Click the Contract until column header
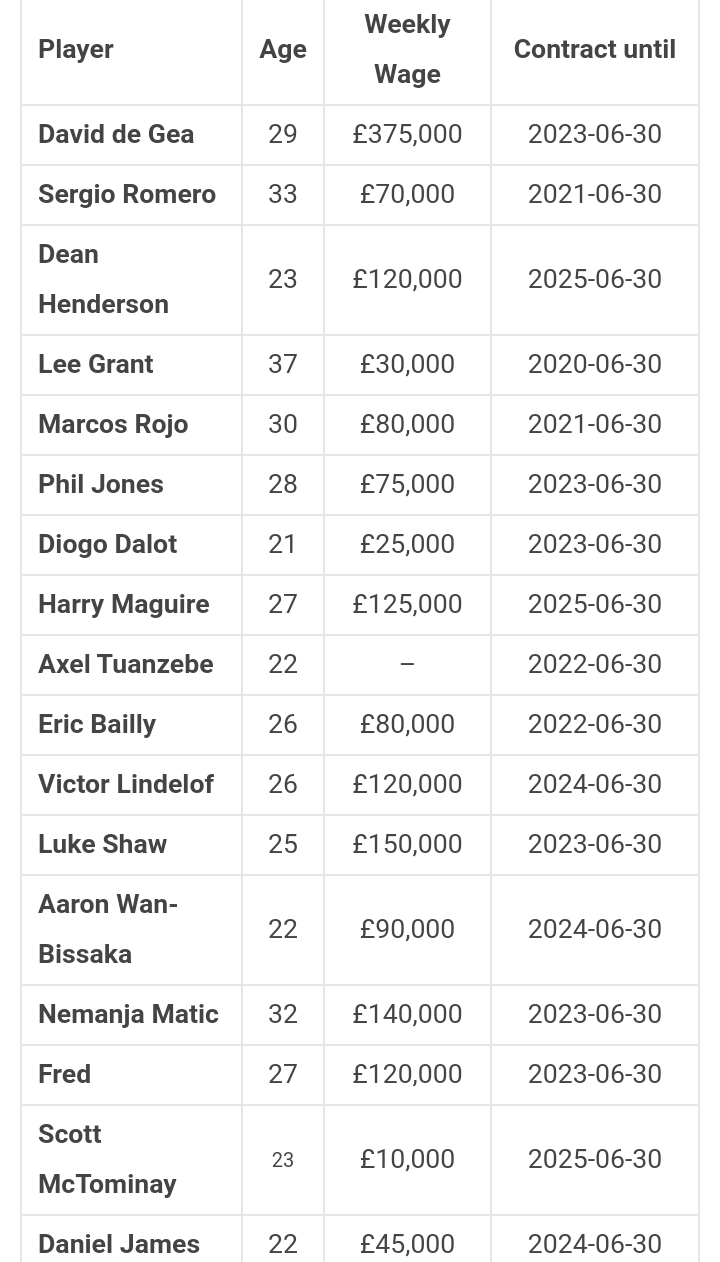The image size is (720, 1262). [x=594, y=49]
